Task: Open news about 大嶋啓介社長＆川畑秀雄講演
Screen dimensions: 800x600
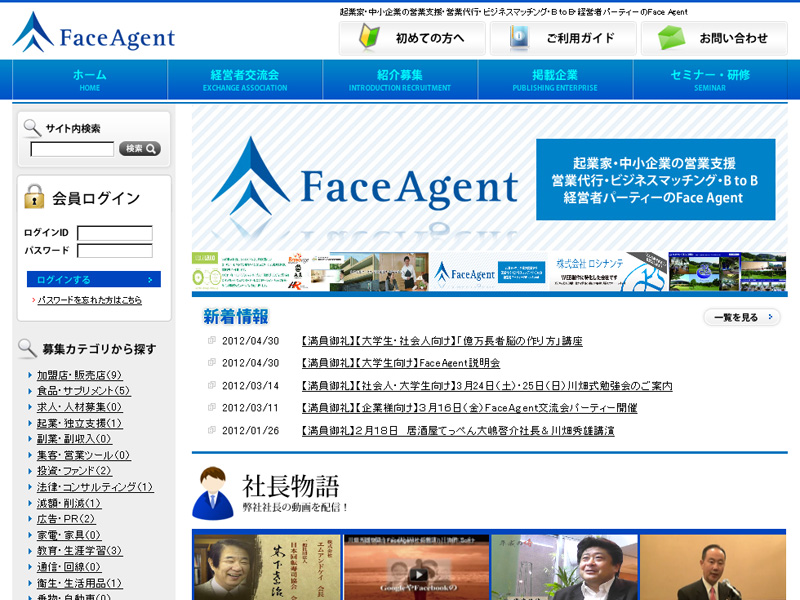Action: [x=458, y=431]
